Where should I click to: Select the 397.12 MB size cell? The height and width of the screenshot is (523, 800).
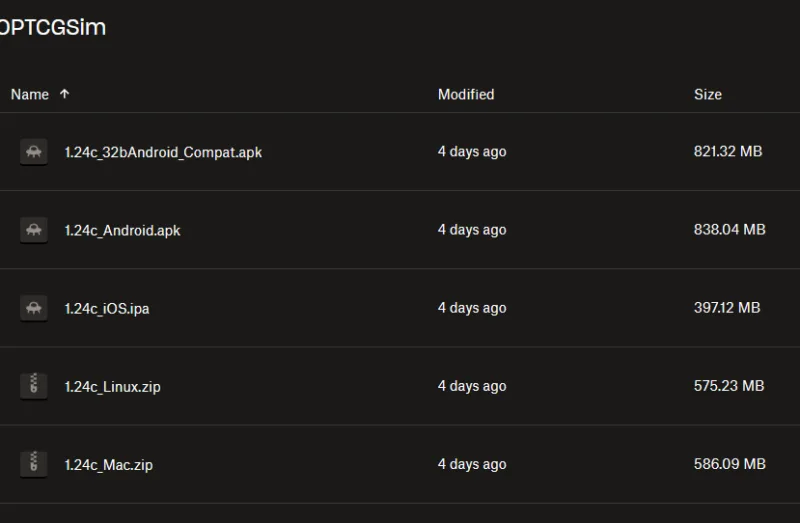pos(727,308)
